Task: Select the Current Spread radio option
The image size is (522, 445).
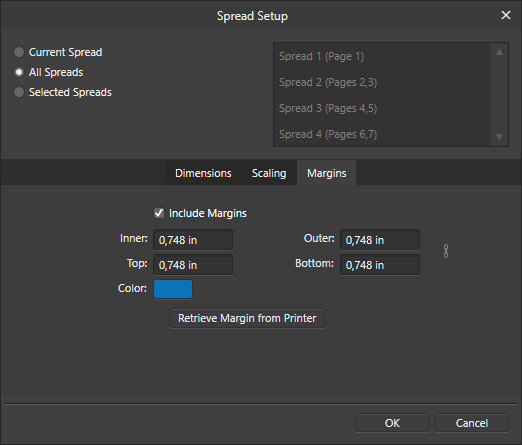Action: (19, 52)
